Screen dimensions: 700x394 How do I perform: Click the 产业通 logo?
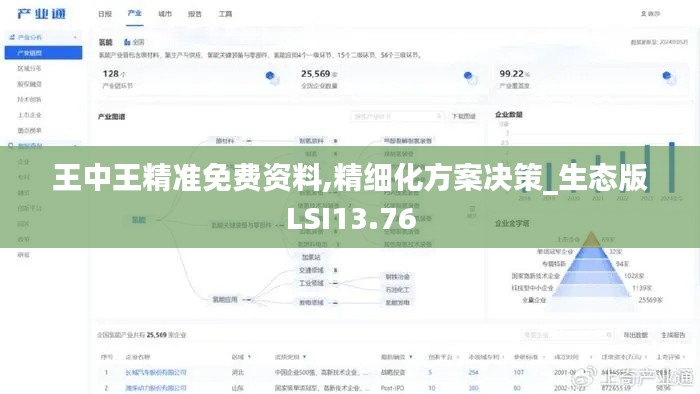click(x=42, y=14)
